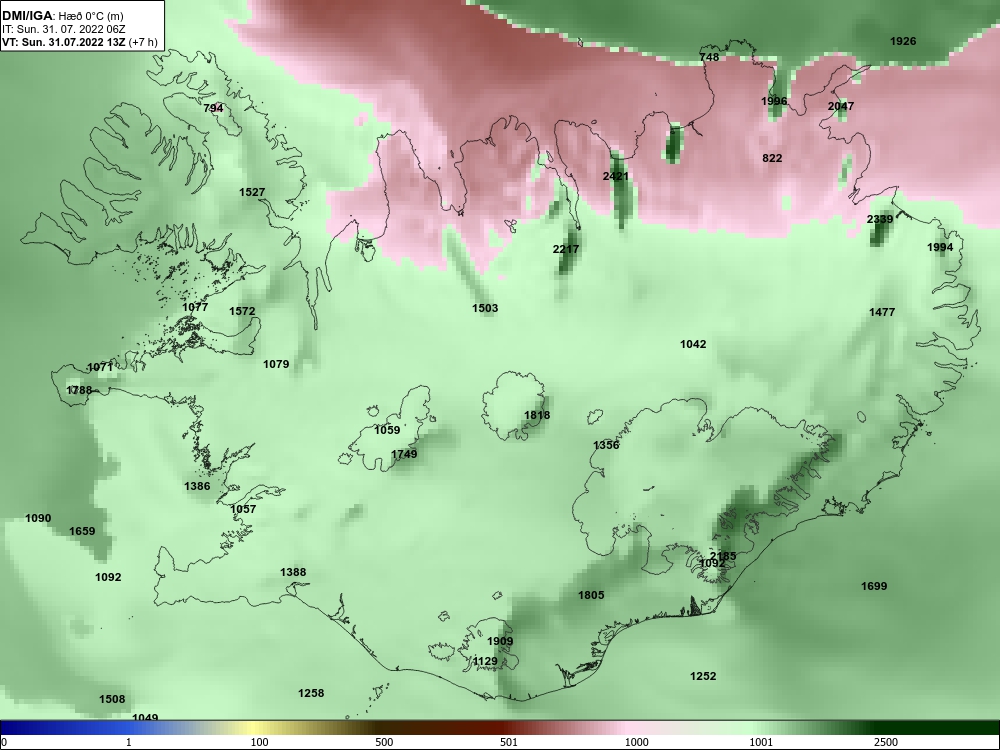Image resolution: width=1000 pixels, height=750 pixels.
Task: Select the map value 1356
Action: point(607,445)
